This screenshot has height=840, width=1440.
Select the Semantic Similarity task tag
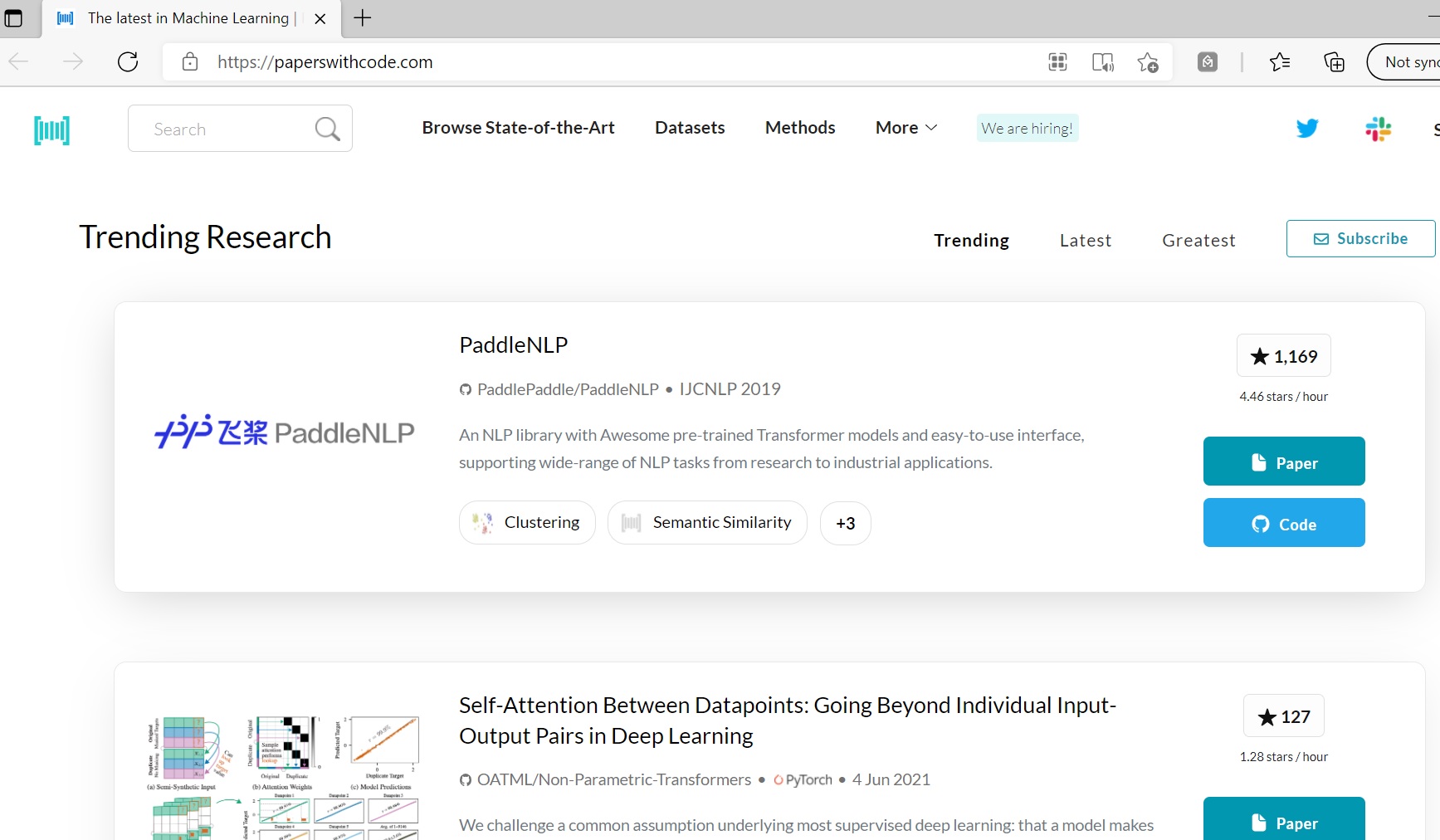(x=707, y=523)
